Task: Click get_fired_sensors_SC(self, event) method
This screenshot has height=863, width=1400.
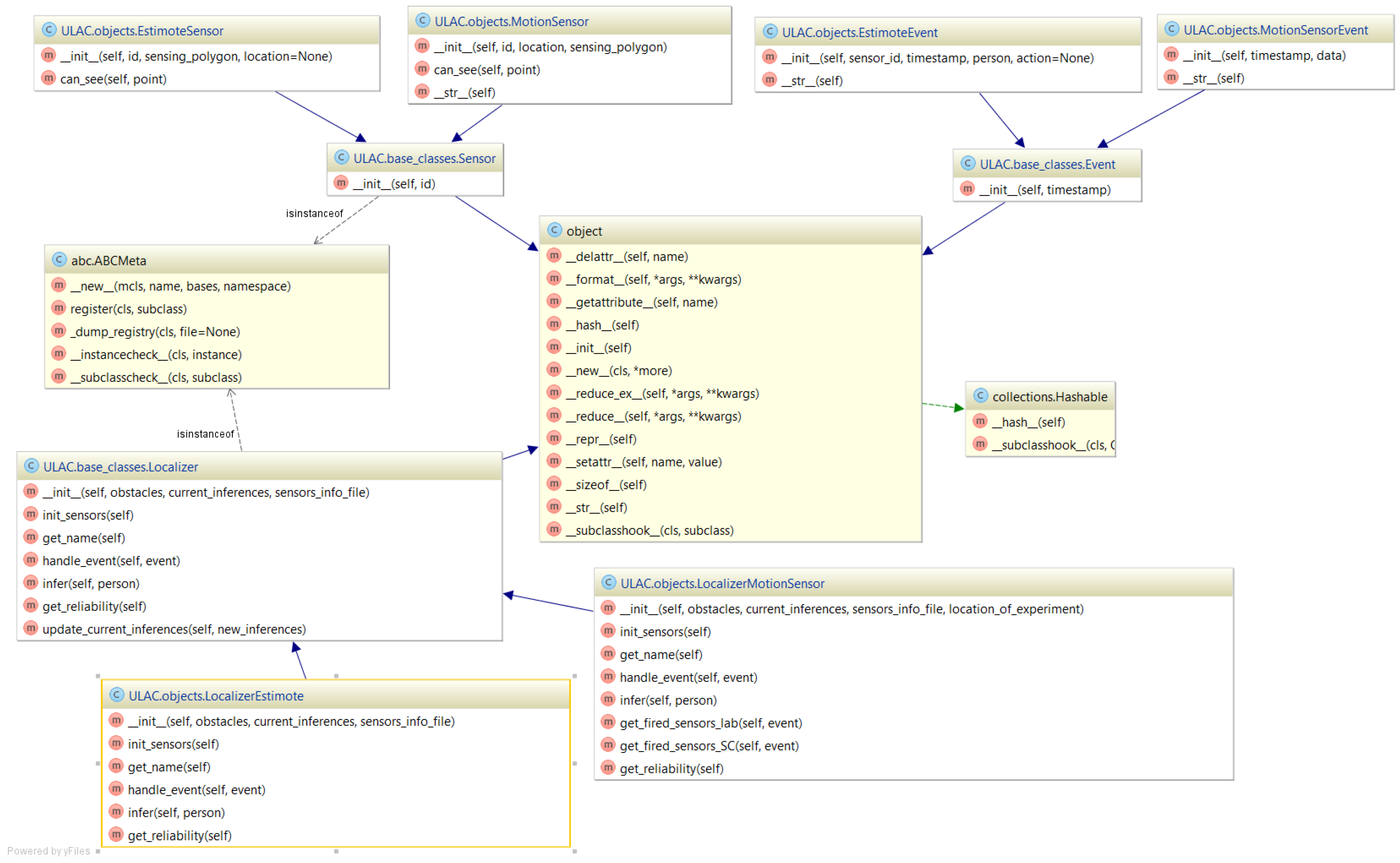Action: tap(709, 746)
